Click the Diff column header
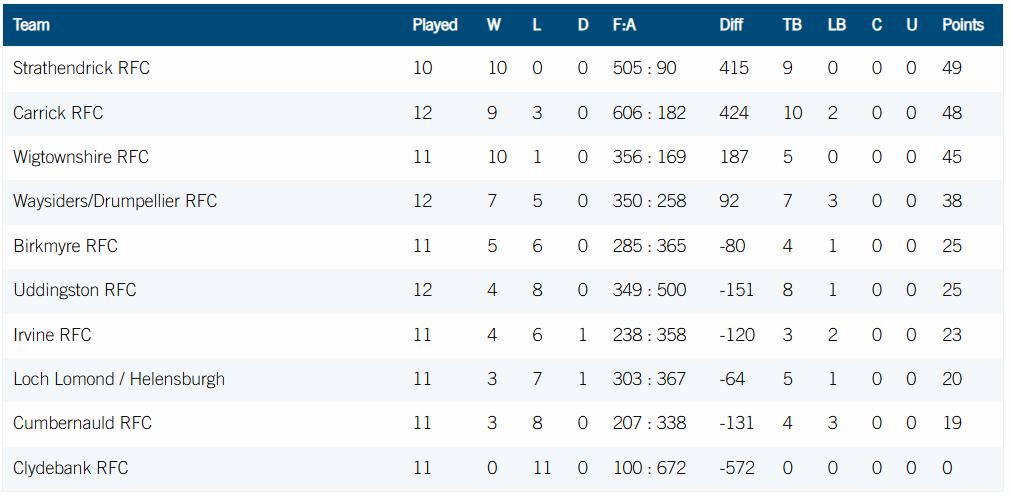Viewport: 1010px width, 496px height. (x=731, y=25)
